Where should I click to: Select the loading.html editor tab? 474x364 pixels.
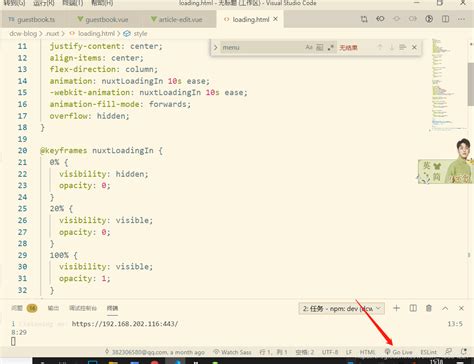[250, 19]
